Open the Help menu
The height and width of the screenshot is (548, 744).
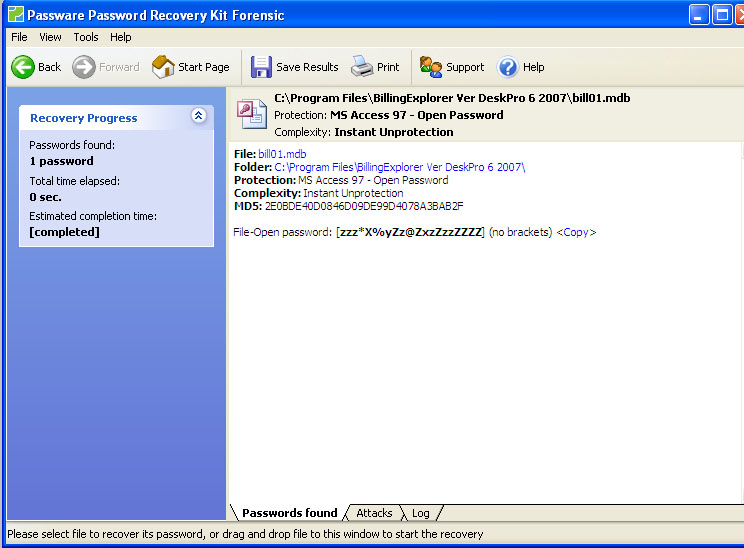[x=121, y=37]
